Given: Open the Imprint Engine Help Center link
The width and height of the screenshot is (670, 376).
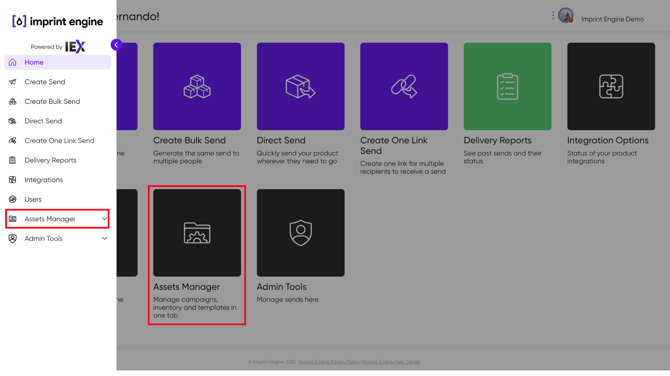Looking at the screenshot, I should 391,362.
